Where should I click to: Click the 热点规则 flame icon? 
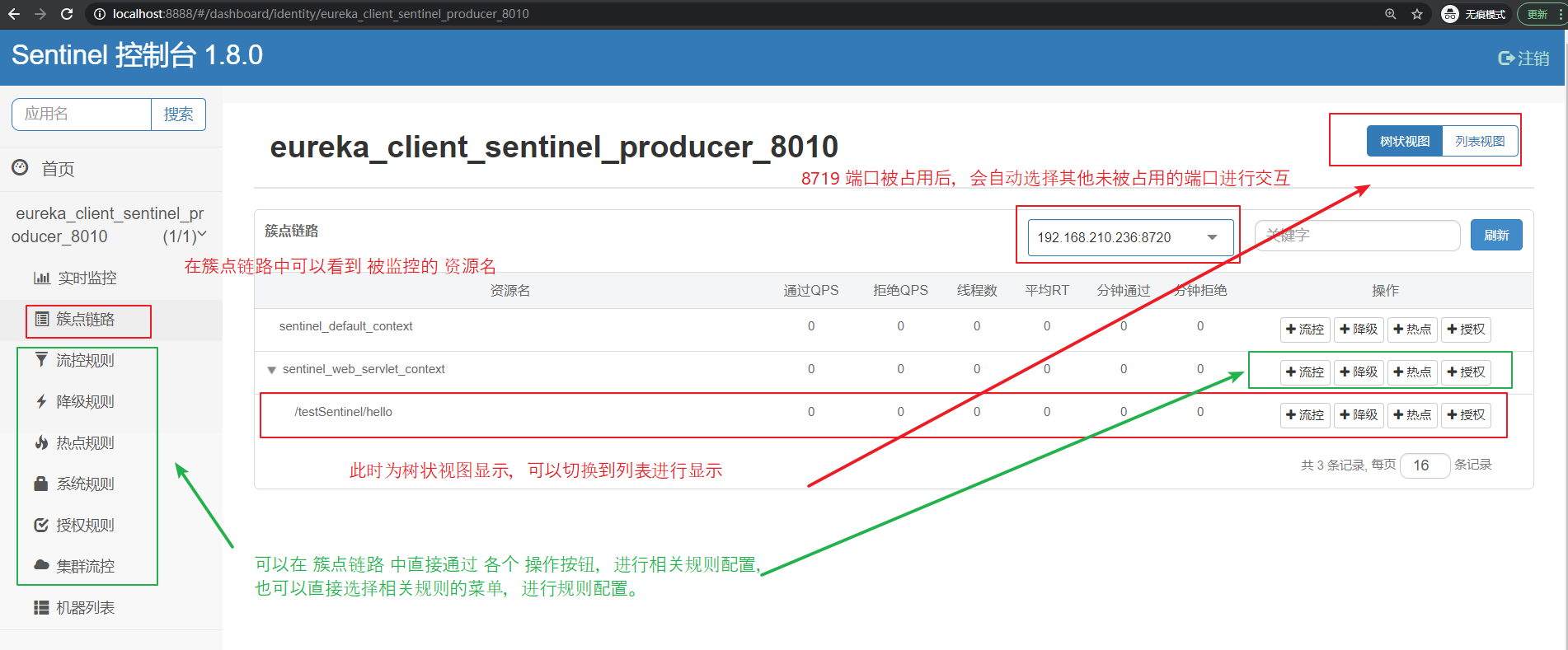tap(41, 442)
